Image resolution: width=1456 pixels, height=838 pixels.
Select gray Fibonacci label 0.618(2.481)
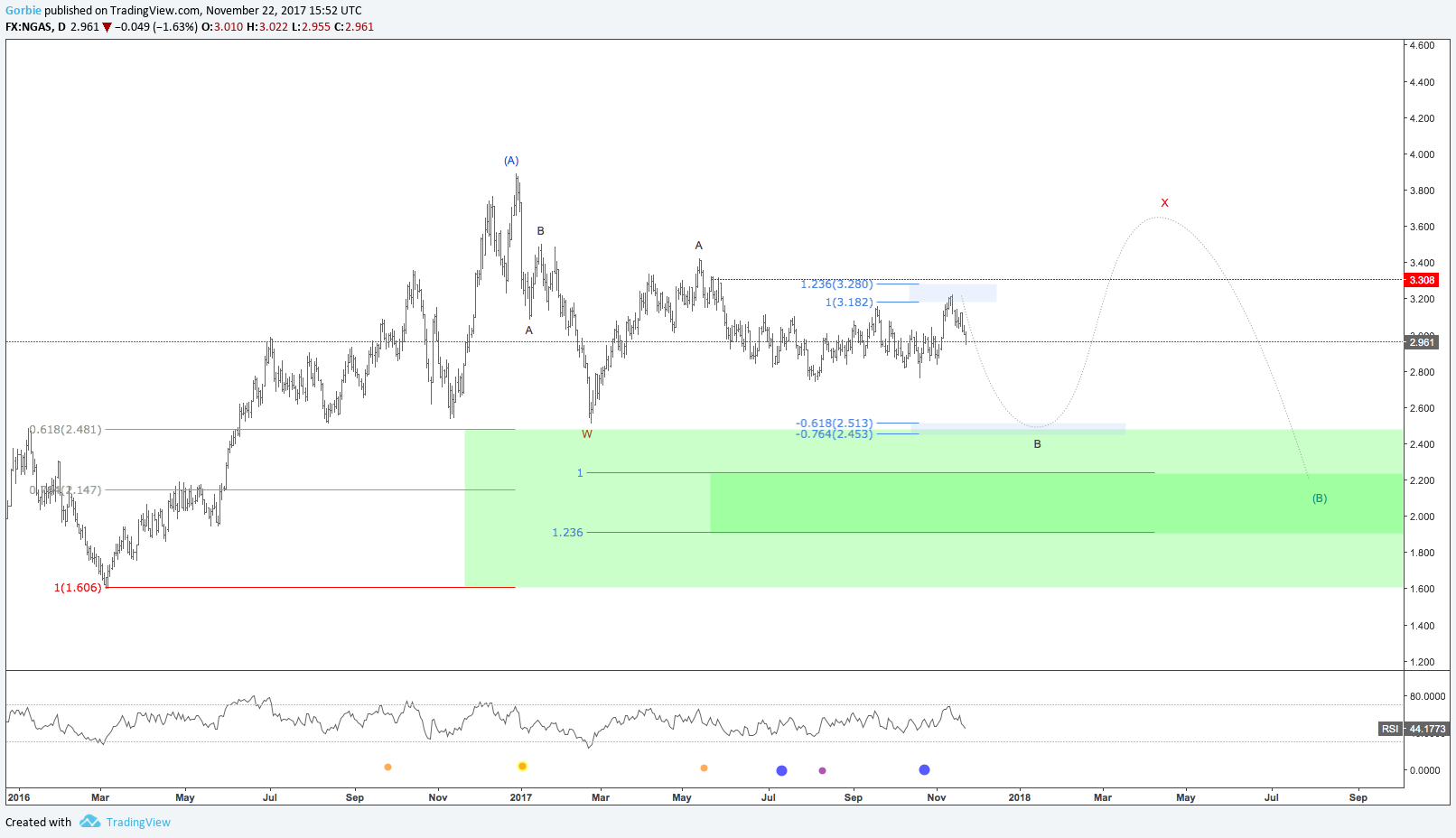pos(65,430)
